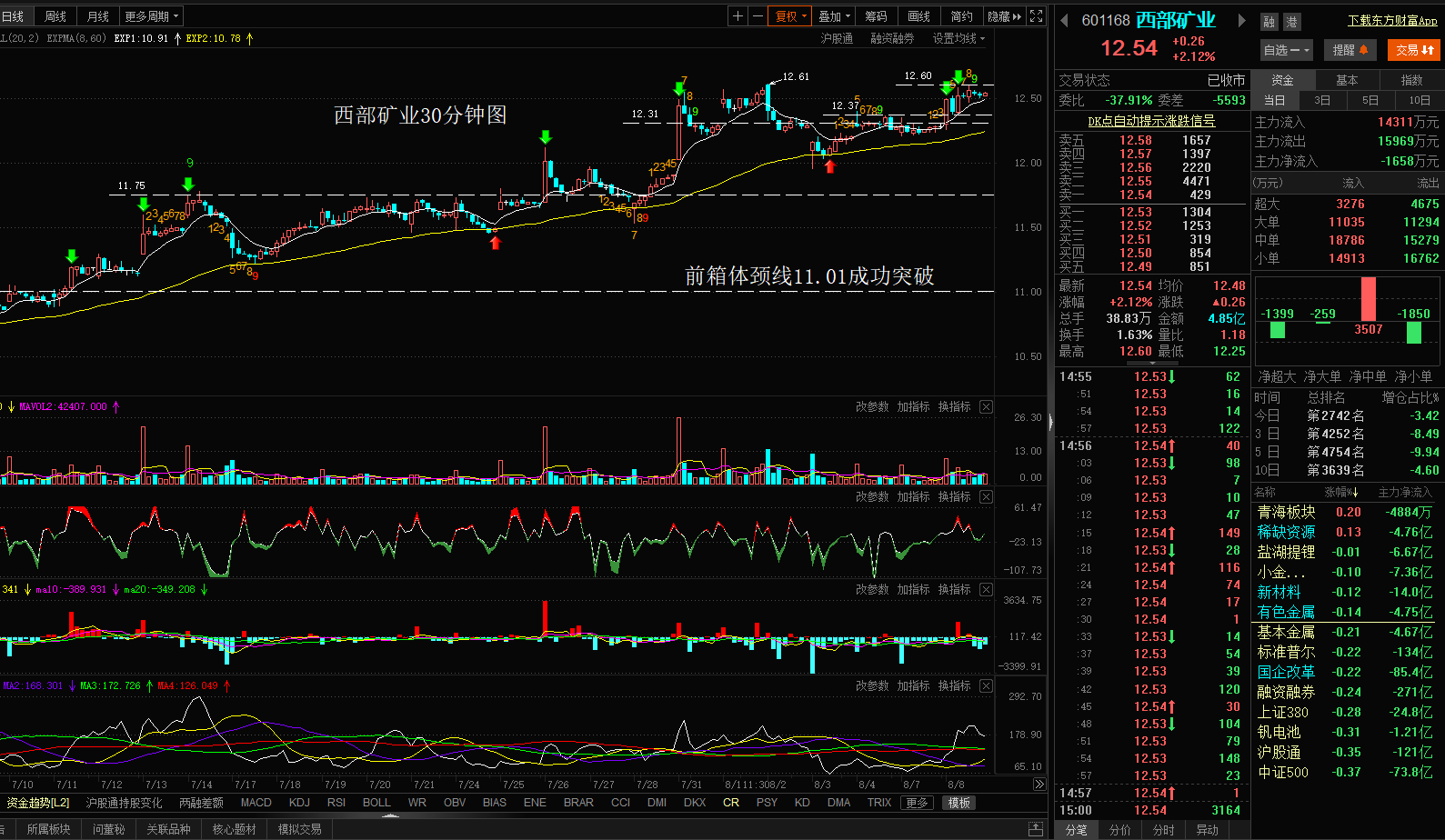Select BOLL indicator
The height and width of the screenshot is (840, 1445).
coord(376,803)
